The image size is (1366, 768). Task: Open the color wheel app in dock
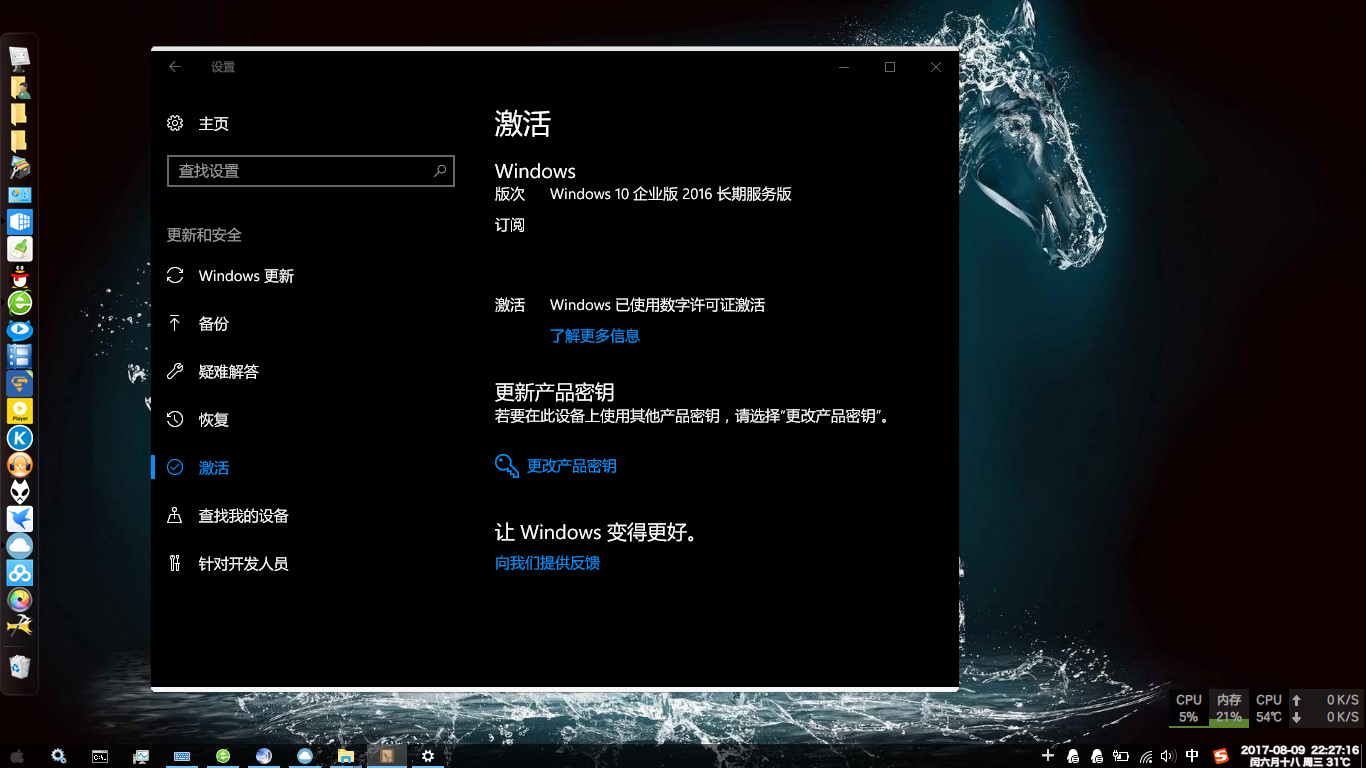pos(20,600)
